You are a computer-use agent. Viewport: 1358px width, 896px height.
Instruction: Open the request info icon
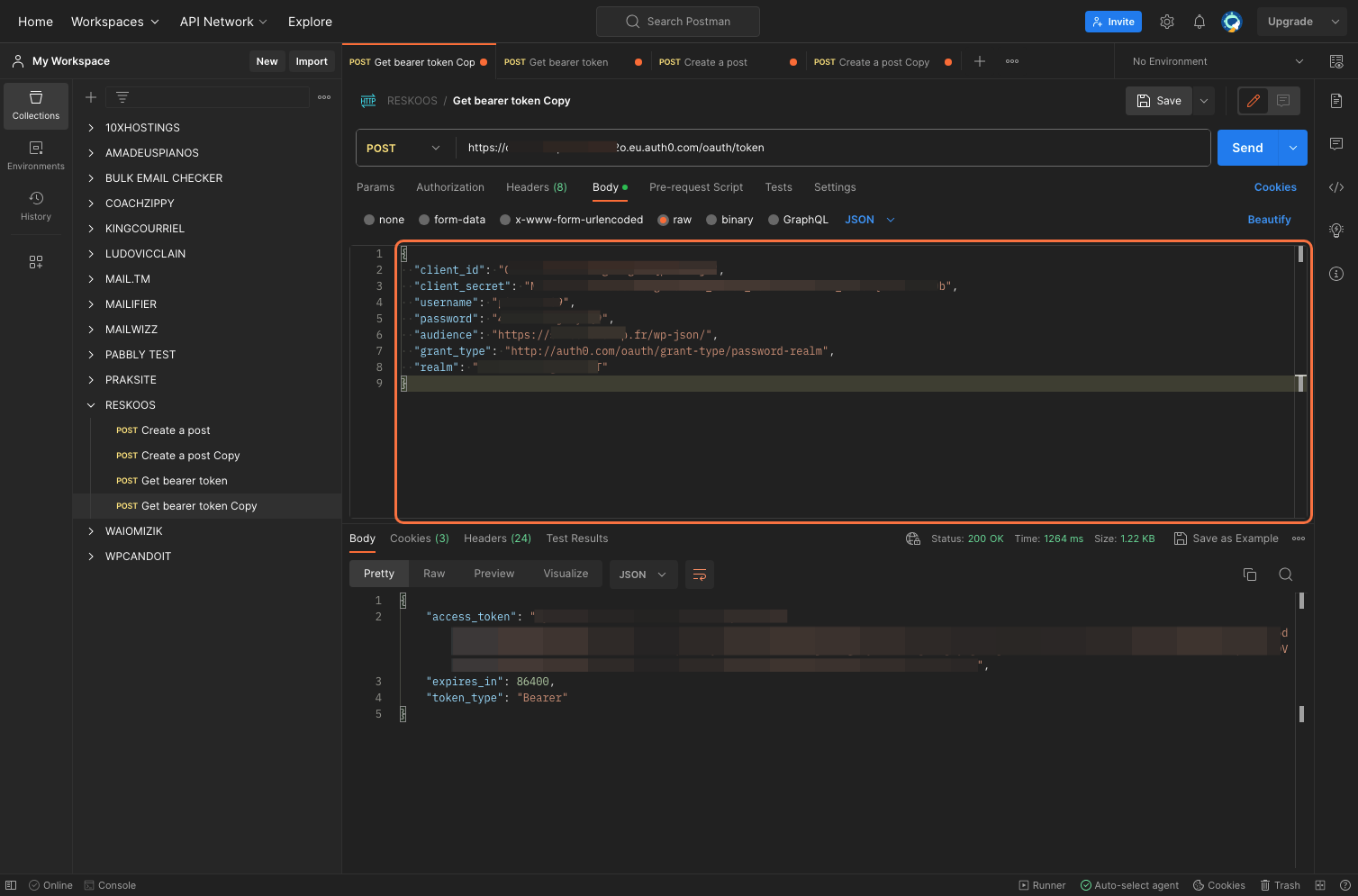pos(1336,274)
